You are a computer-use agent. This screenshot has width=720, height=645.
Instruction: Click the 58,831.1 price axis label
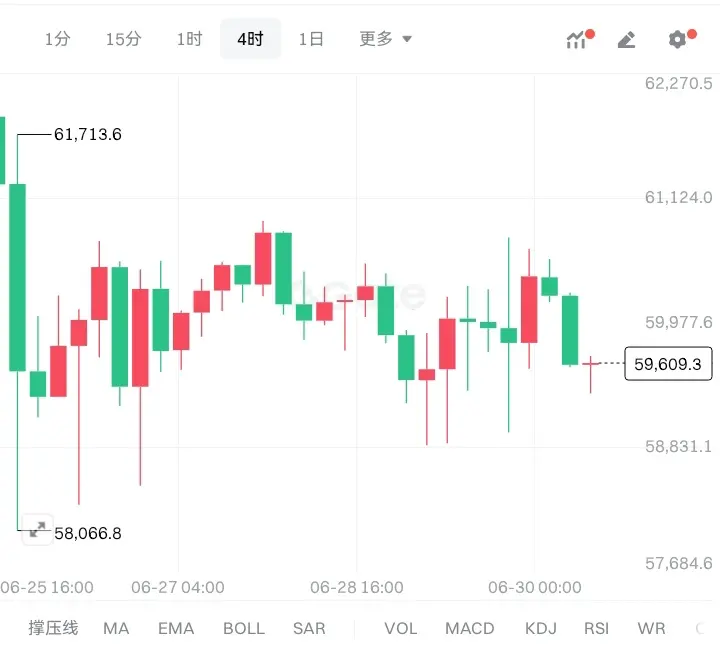pos(678,446)
